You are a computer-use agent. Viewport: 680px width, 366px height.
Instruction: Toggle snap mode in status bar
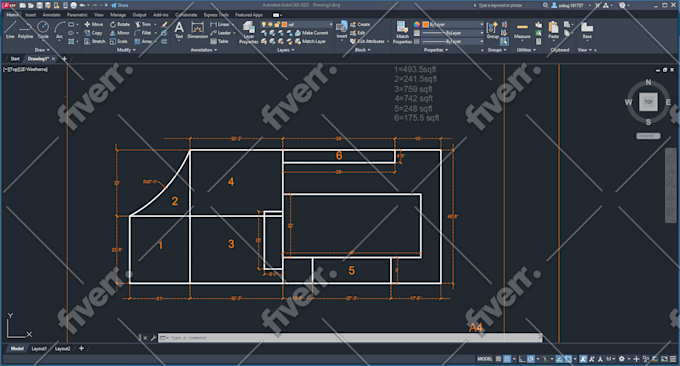507,359
